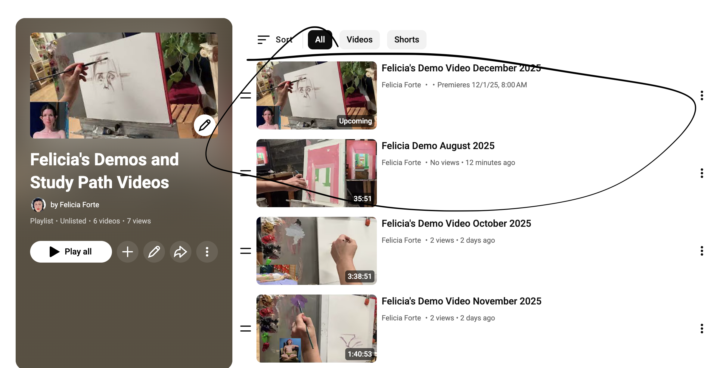The image size is (720, 368).
Task: Click the share arrow icon in playlist actions
Action: pyautogui.click(x=180, y=252)
